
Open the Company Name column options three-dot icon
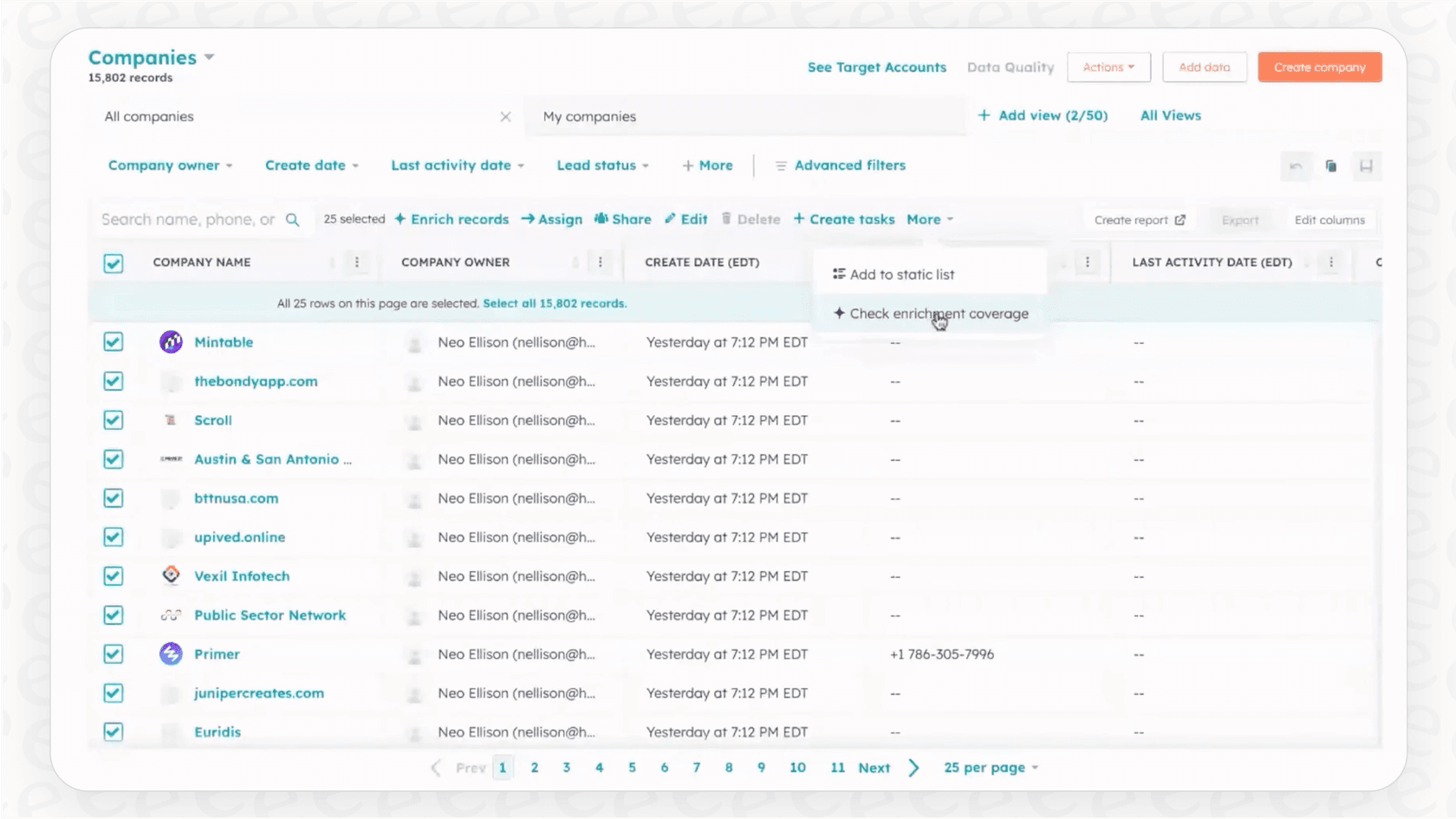(356, 262)
